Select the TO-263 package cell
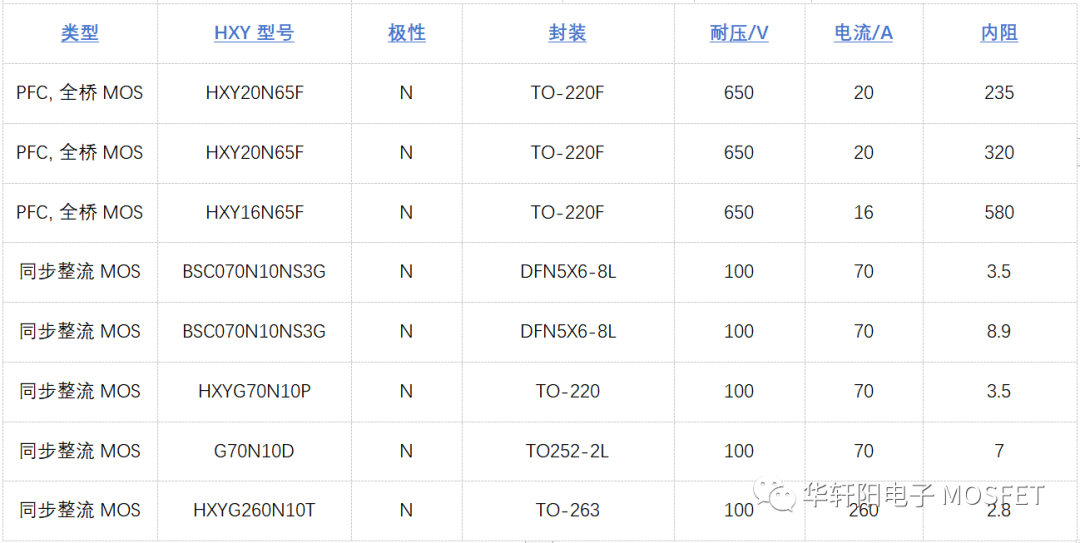1080x543 pixels. point(568,511)
